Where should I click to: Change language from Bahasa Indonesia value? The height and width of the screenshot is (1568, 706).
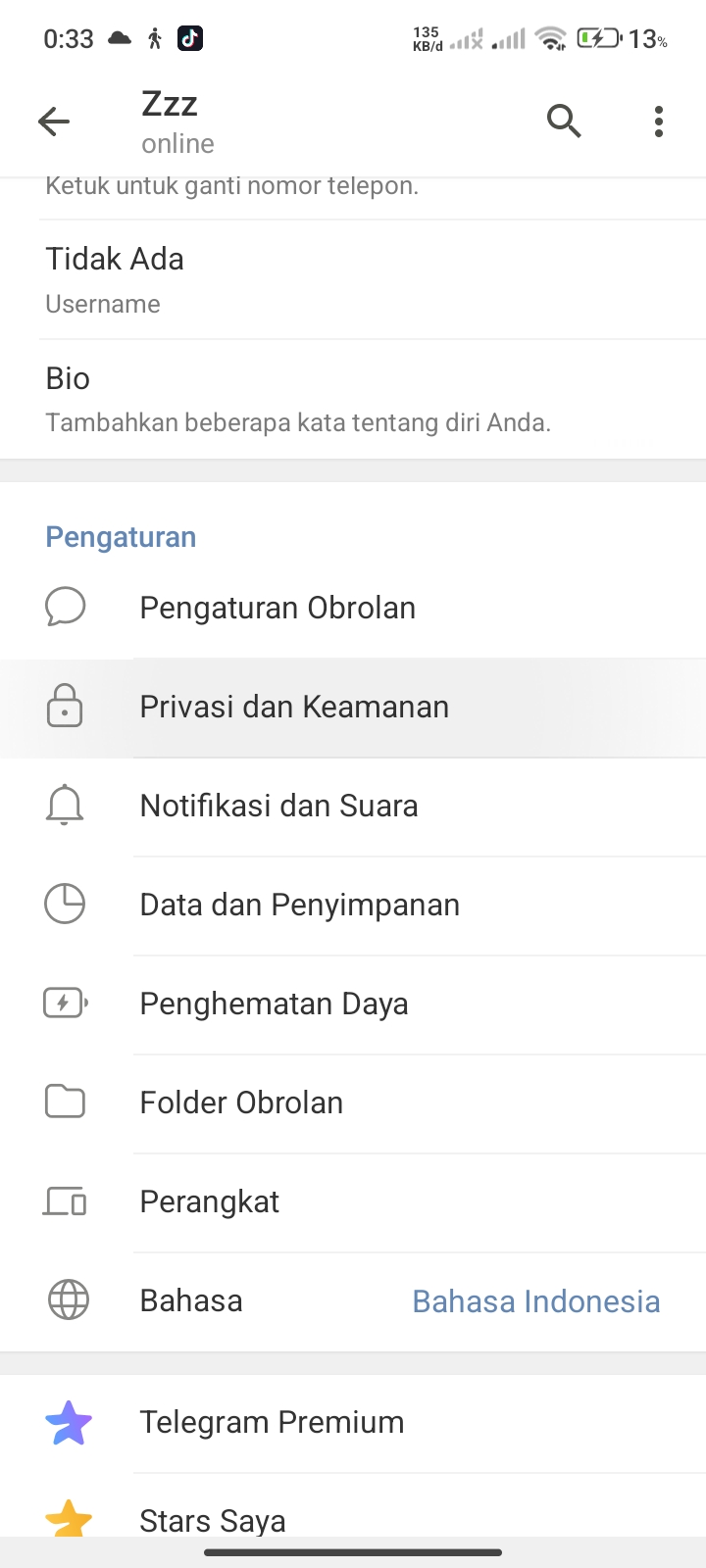(535, 1301)
